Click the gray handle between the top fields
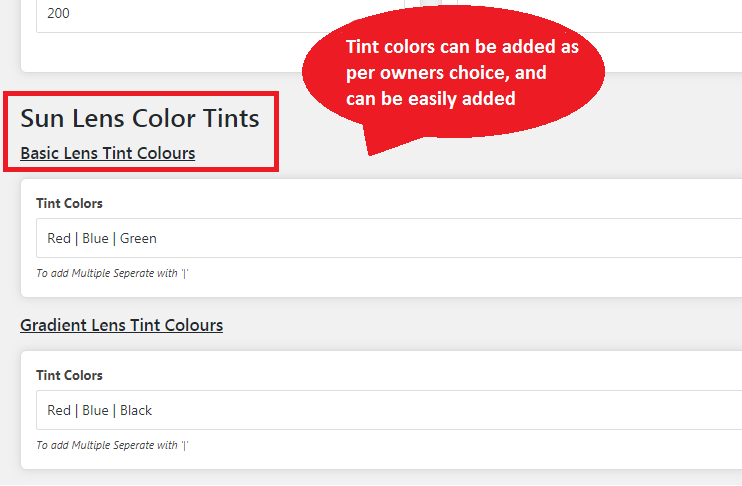The height and width of the screenshot is (486, 742). (x=431, y=3)
